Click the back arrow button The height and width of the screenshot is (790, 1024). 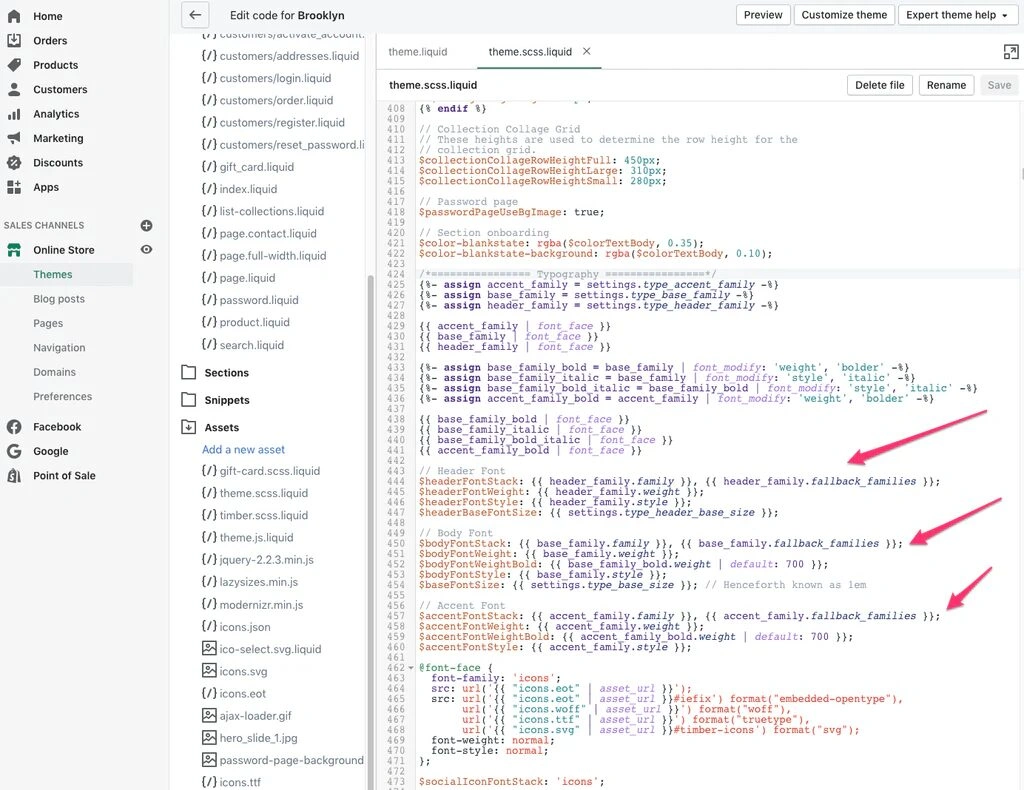[195, 15]
